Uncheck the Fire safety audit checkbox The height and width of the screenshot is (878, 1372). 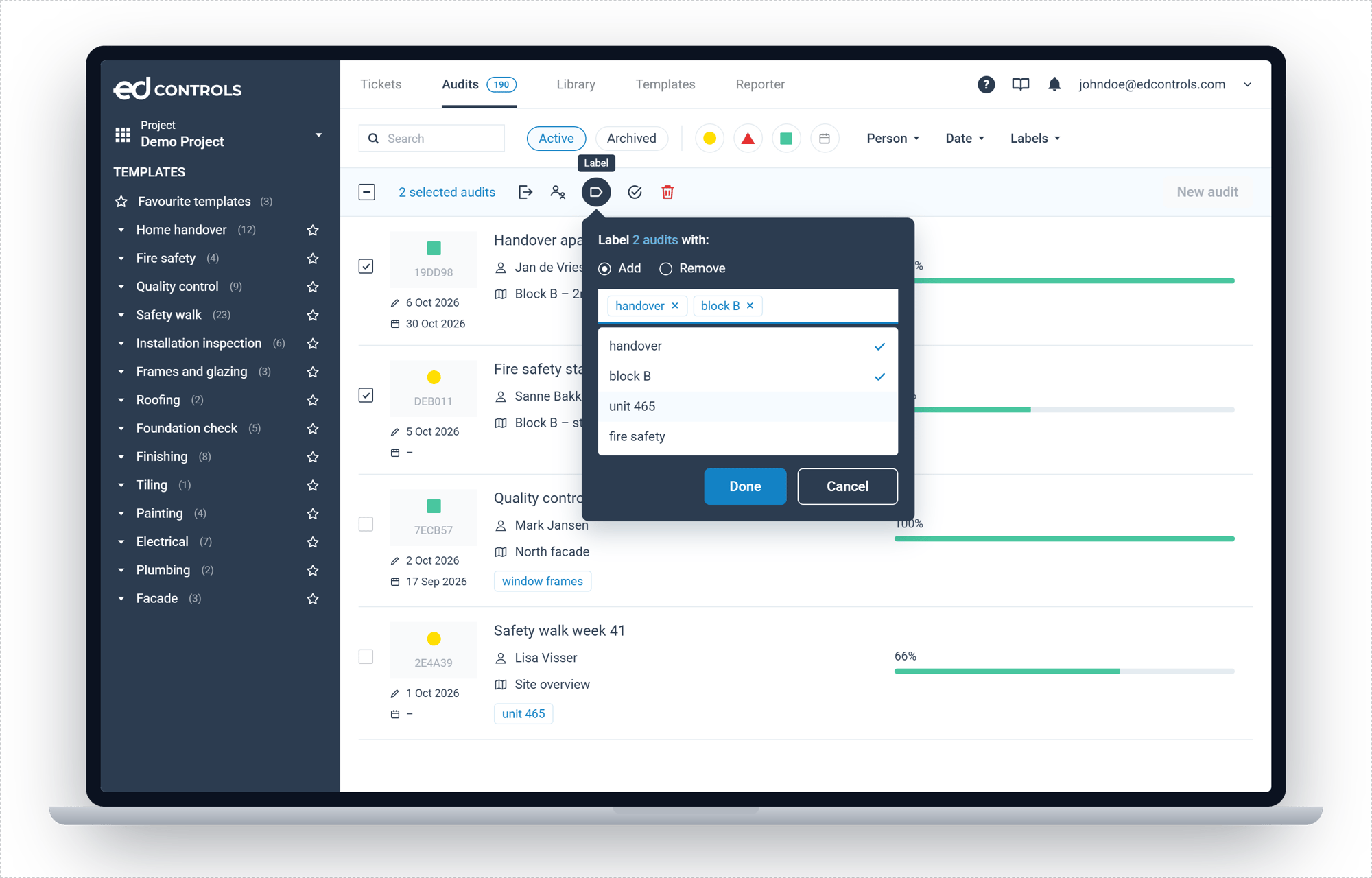coord(366,395)
